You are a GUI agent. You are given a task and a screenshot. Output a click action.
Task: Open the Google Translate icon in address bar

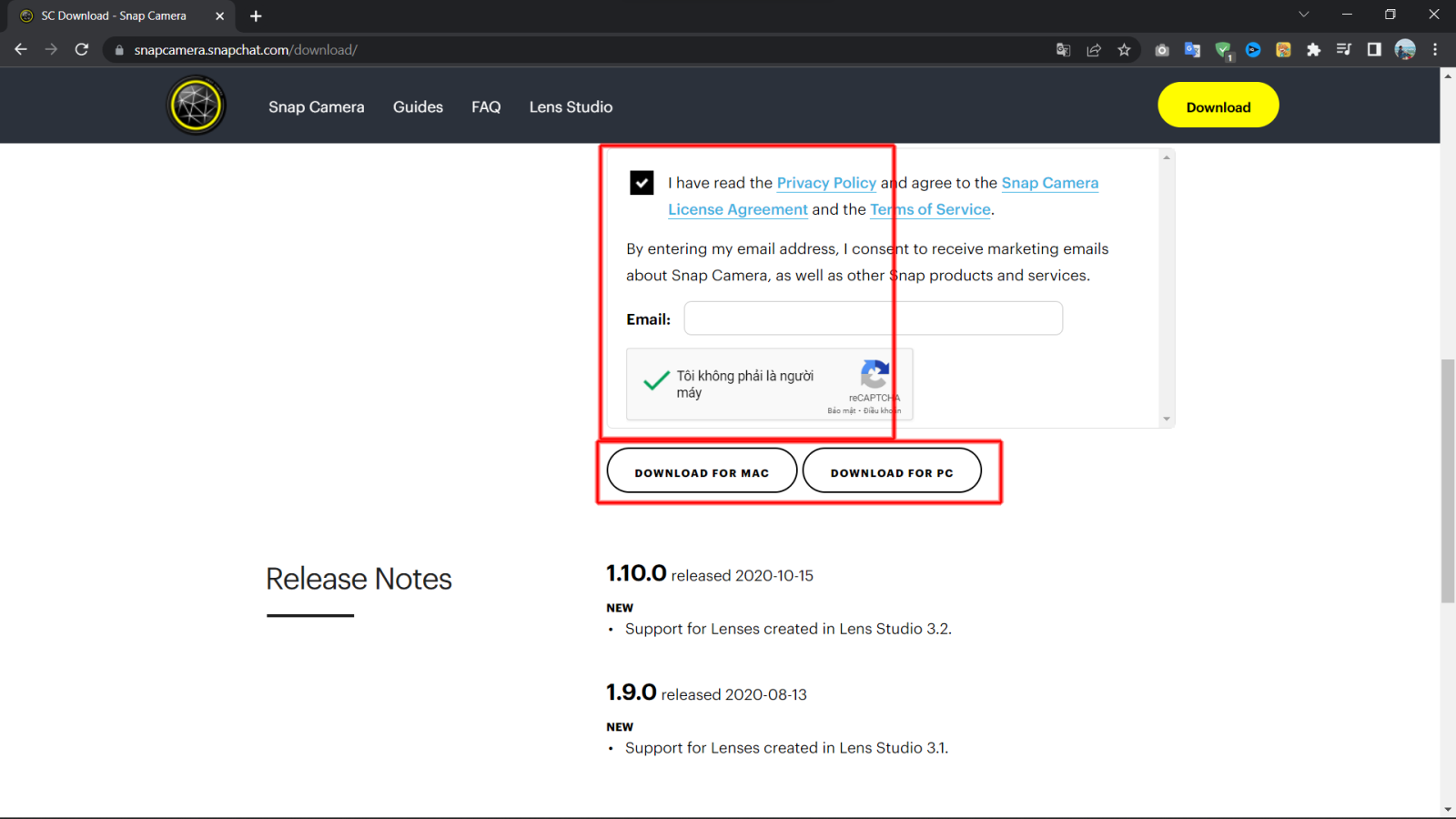1063,50
